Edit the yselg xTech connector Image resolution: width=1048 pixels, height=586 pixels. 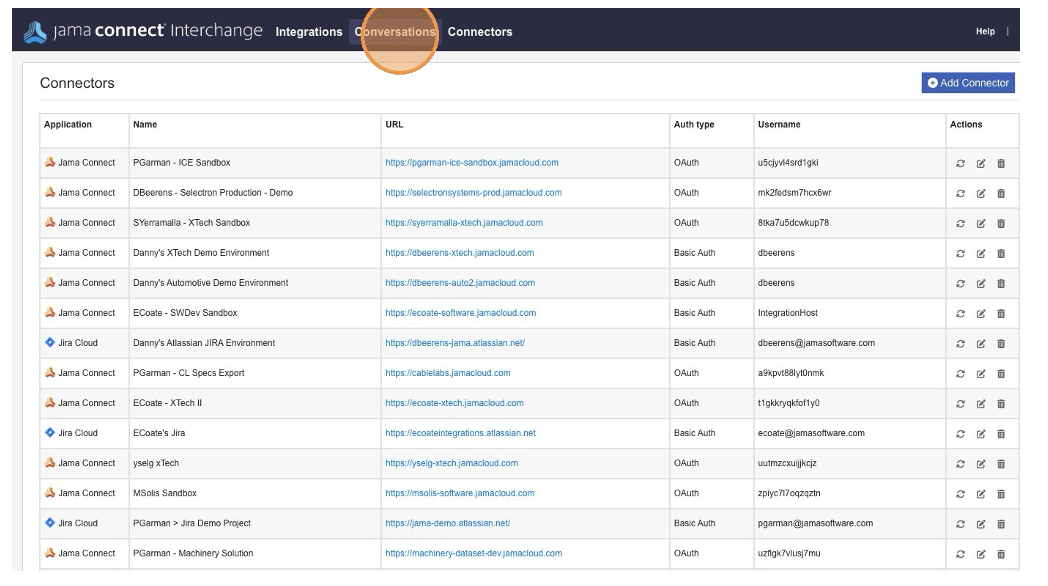pos(980,464)
